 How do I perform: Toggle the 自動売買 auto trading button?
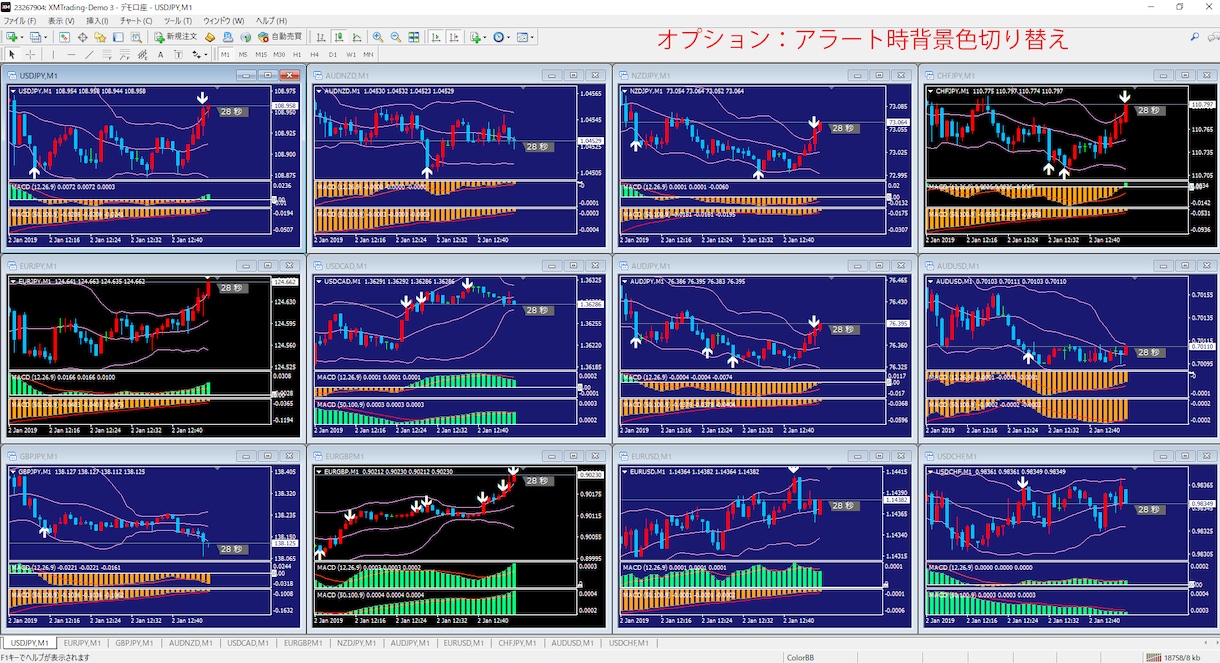(280, 37)
